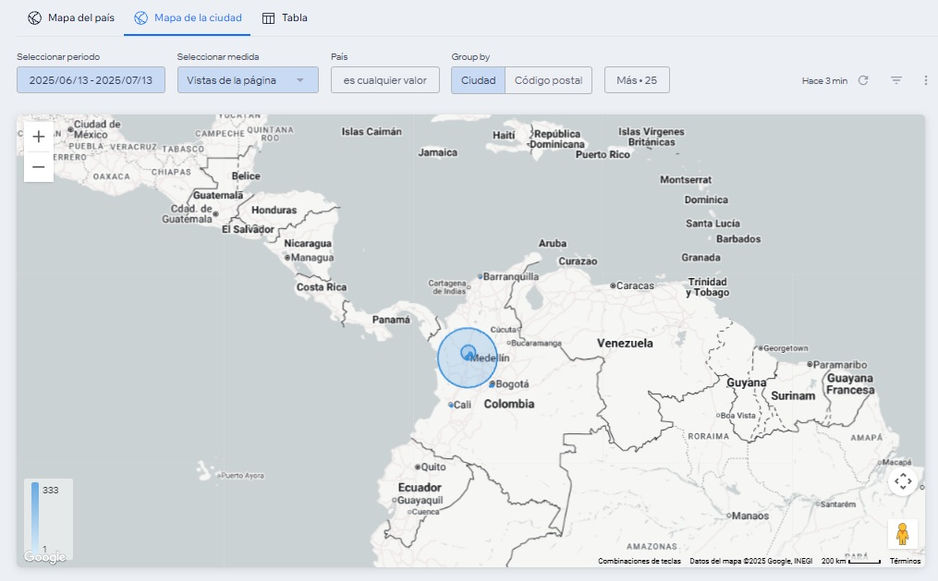Click the table grid icon beside Tabla
This screenshot has width=938, height=581.
tap(269, 19)
